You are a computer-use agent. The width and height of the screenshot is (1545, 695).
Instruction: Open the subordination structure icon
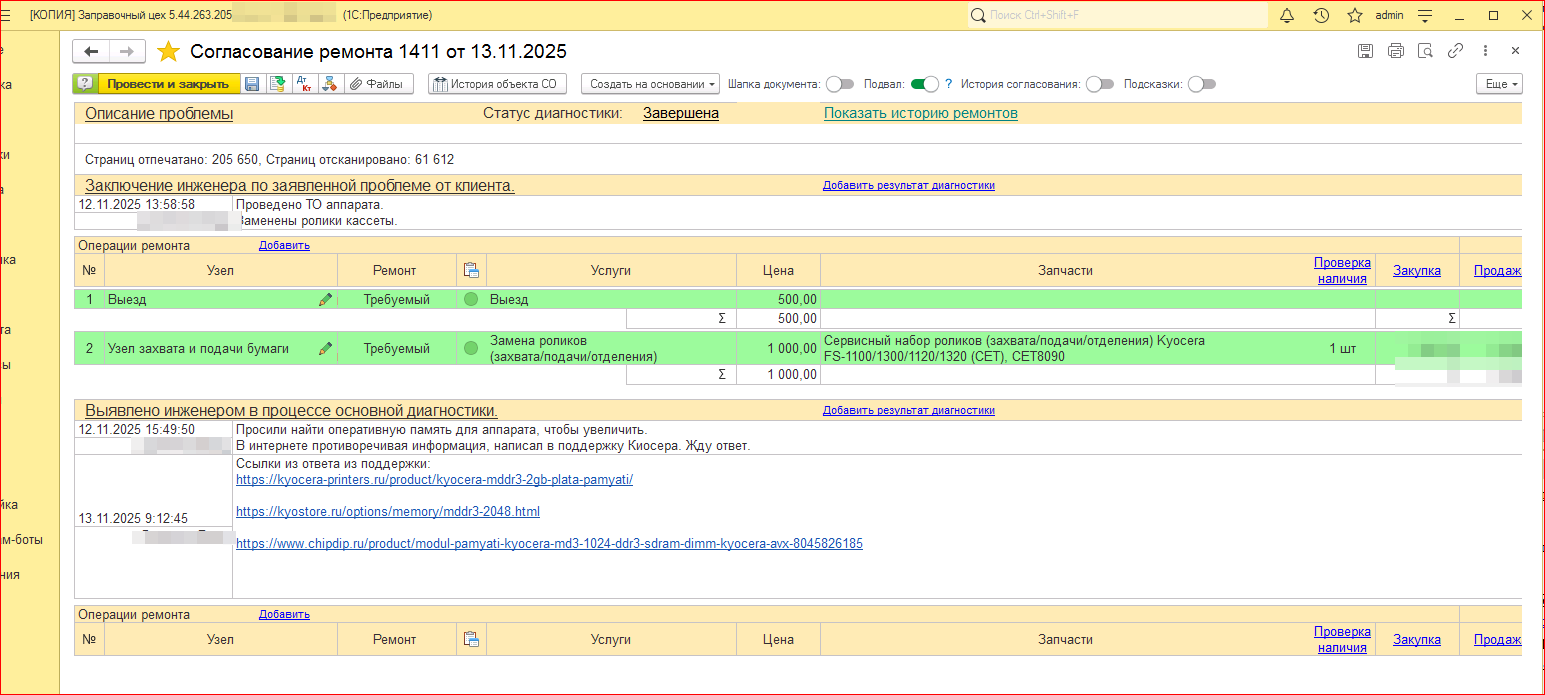click(x=328, y=84)
